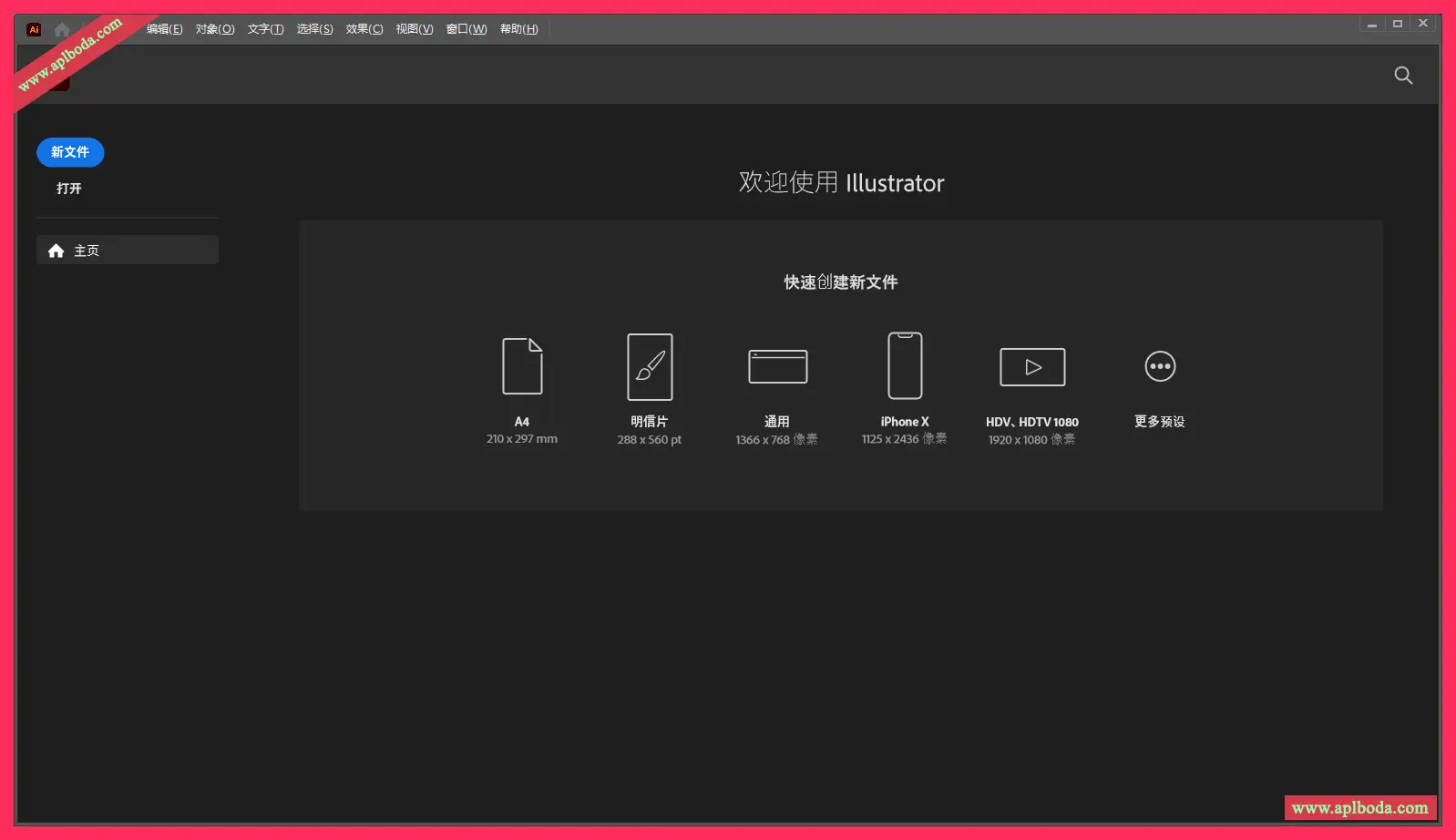1456x840 pixels.
Task: Select the iPhone X preset icon
Action: click(x=905, y=365)
